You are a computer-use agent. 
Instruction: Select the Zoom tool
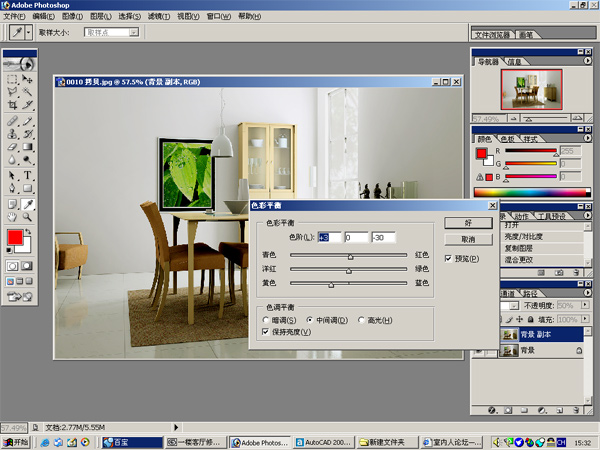tap(27, 217)
